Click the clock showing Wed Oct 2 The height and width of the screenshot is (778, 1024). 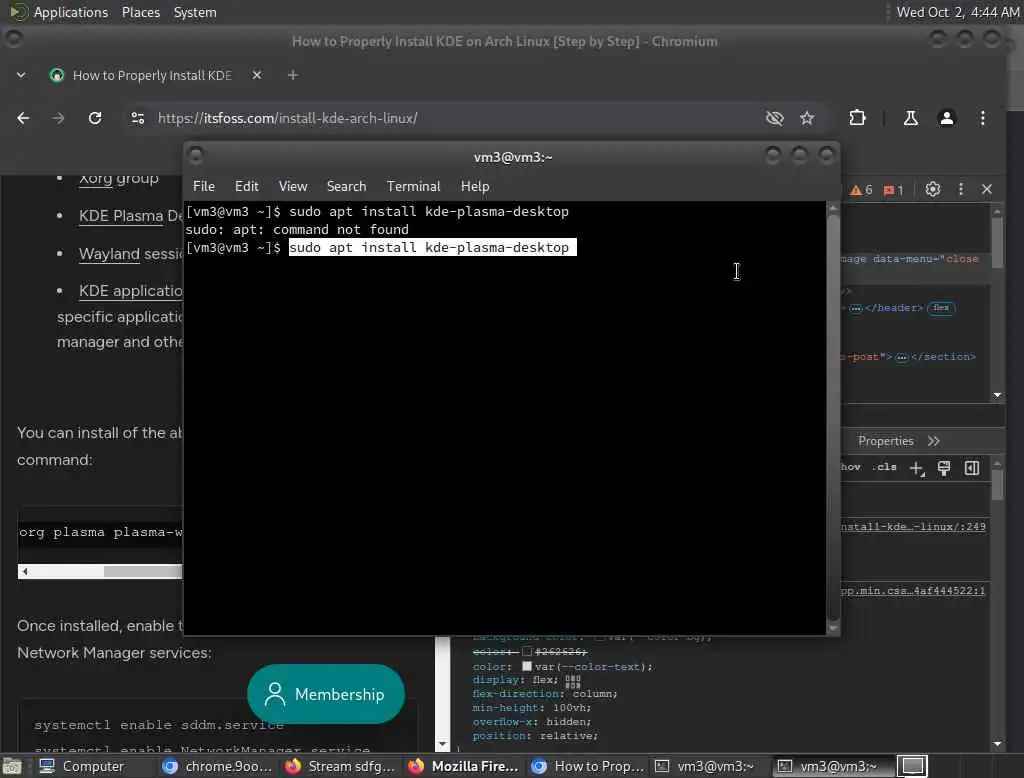pos(957,12)
